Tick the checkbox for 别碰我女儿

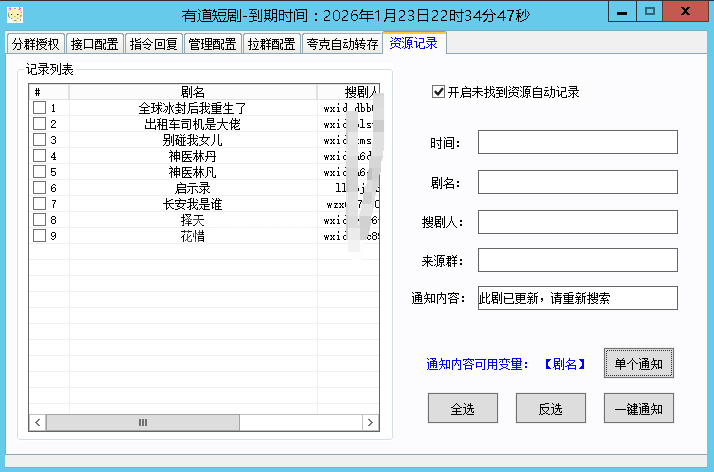(x=40, y=140)
